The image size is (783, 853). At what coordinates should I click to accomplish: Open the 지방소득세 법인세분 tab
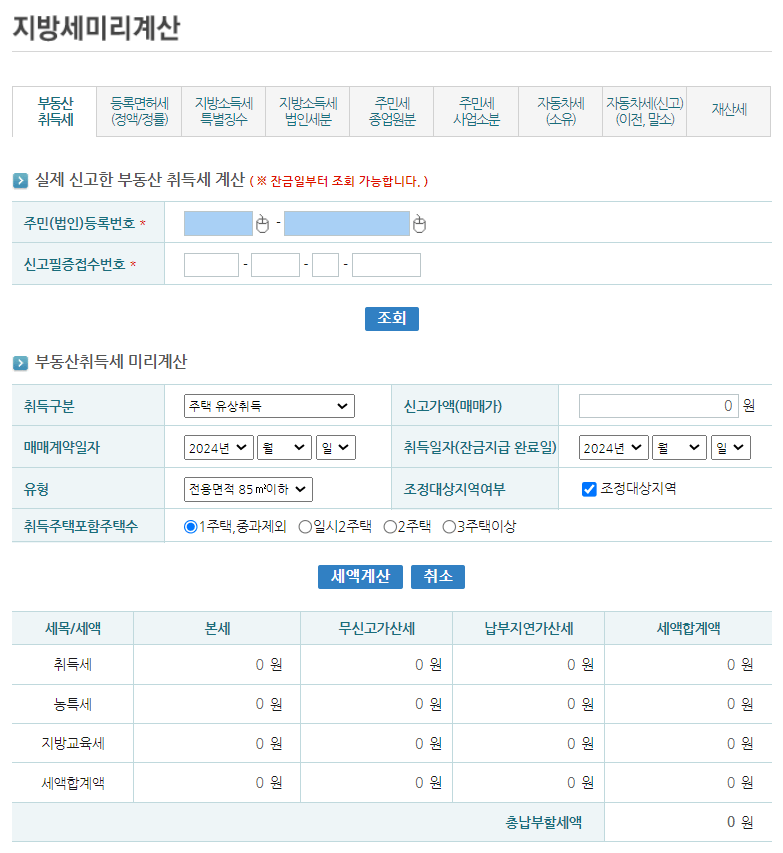(x=308, y=112)
